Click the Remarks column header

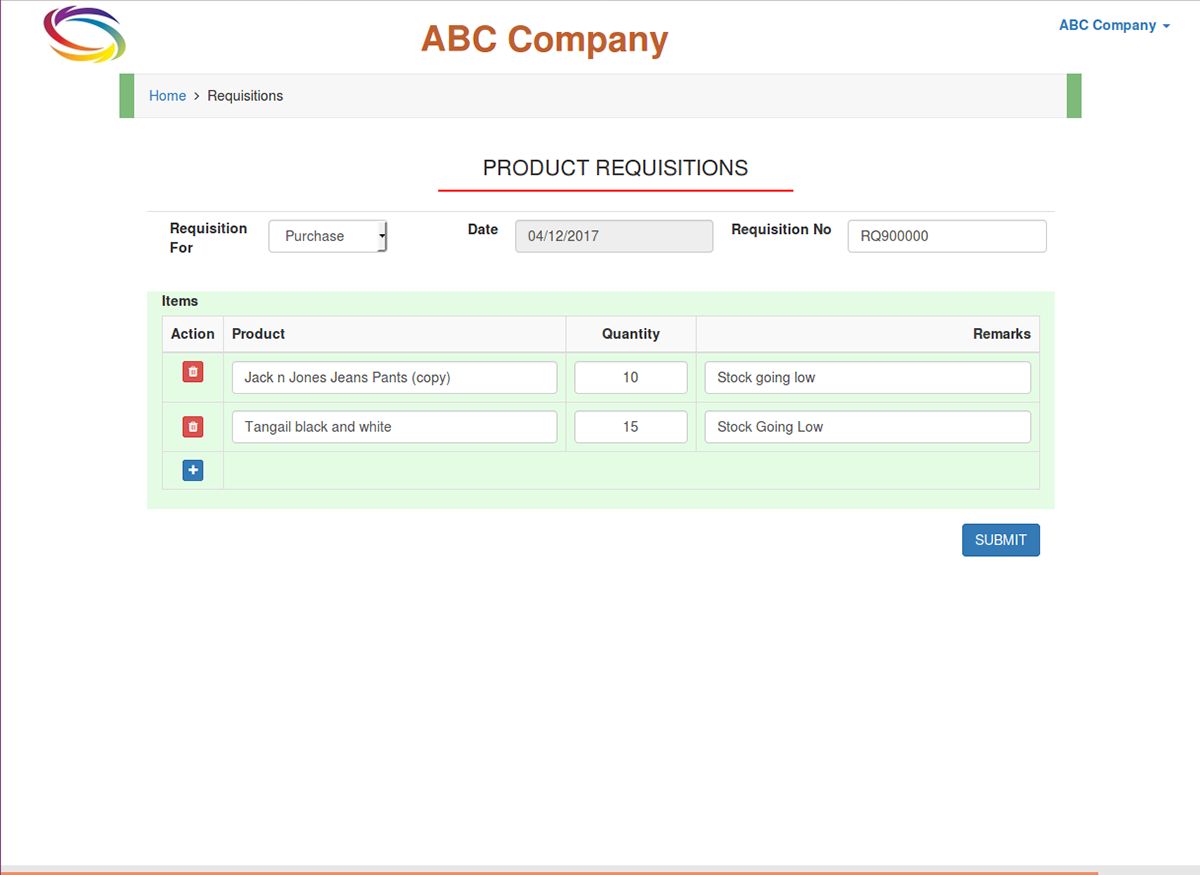(x=1001, y=334)
